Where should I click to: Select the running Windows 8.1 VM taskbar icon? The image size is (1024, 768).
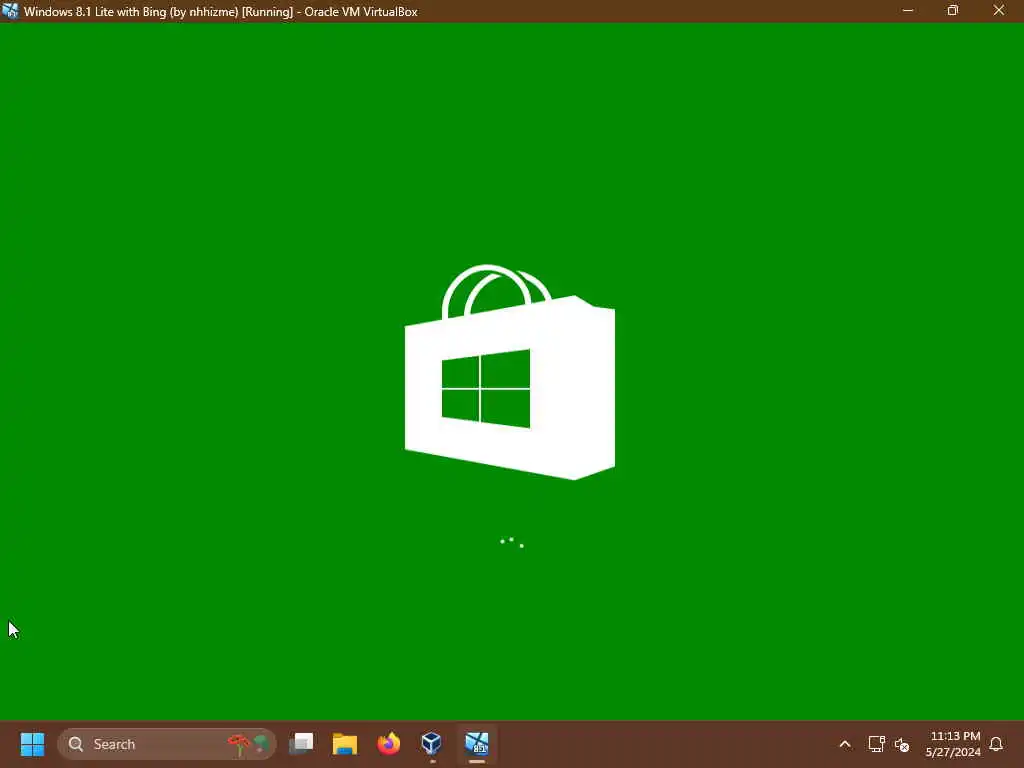(477, 744)
